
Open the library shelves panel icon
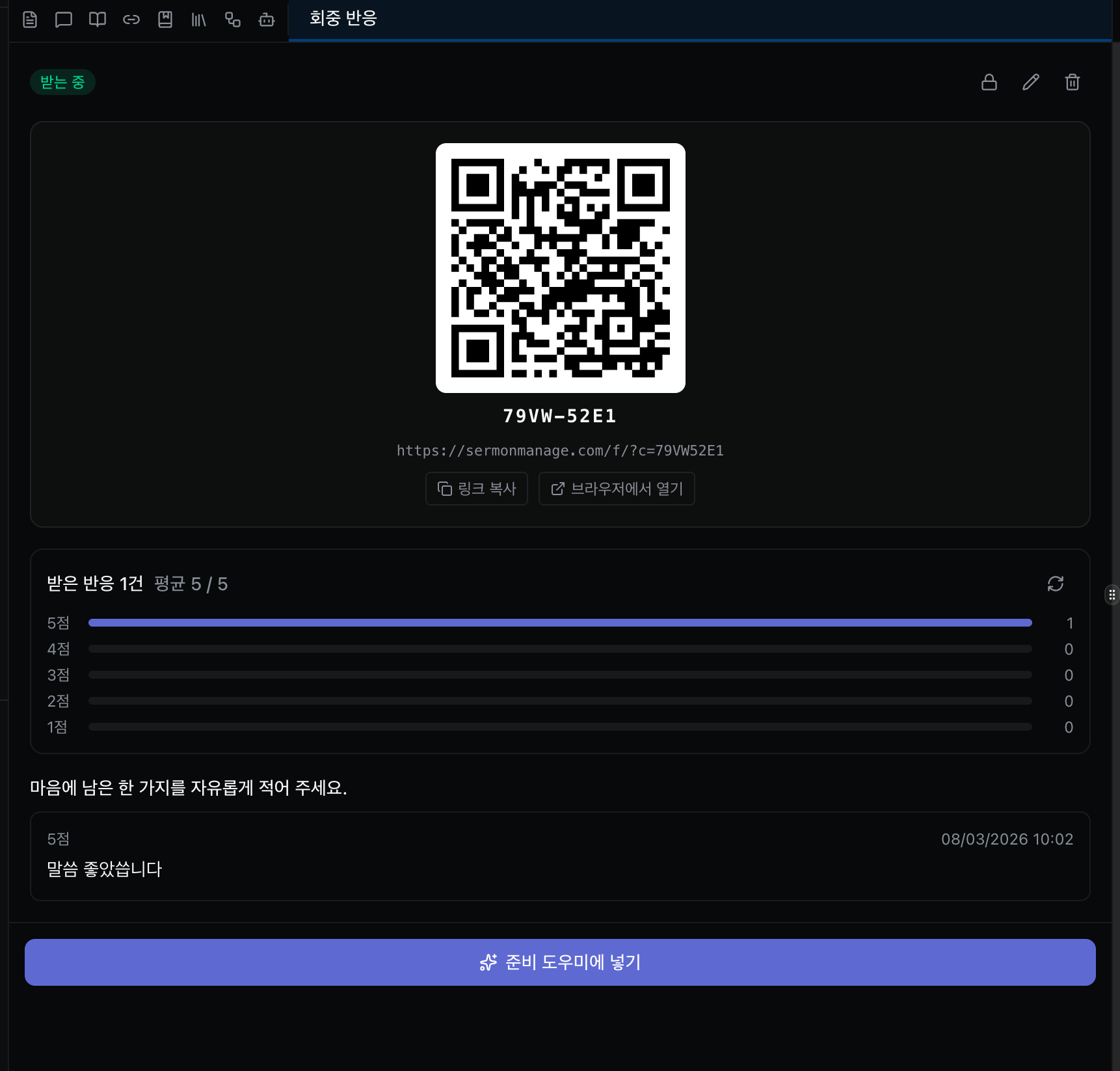[199, 20]
